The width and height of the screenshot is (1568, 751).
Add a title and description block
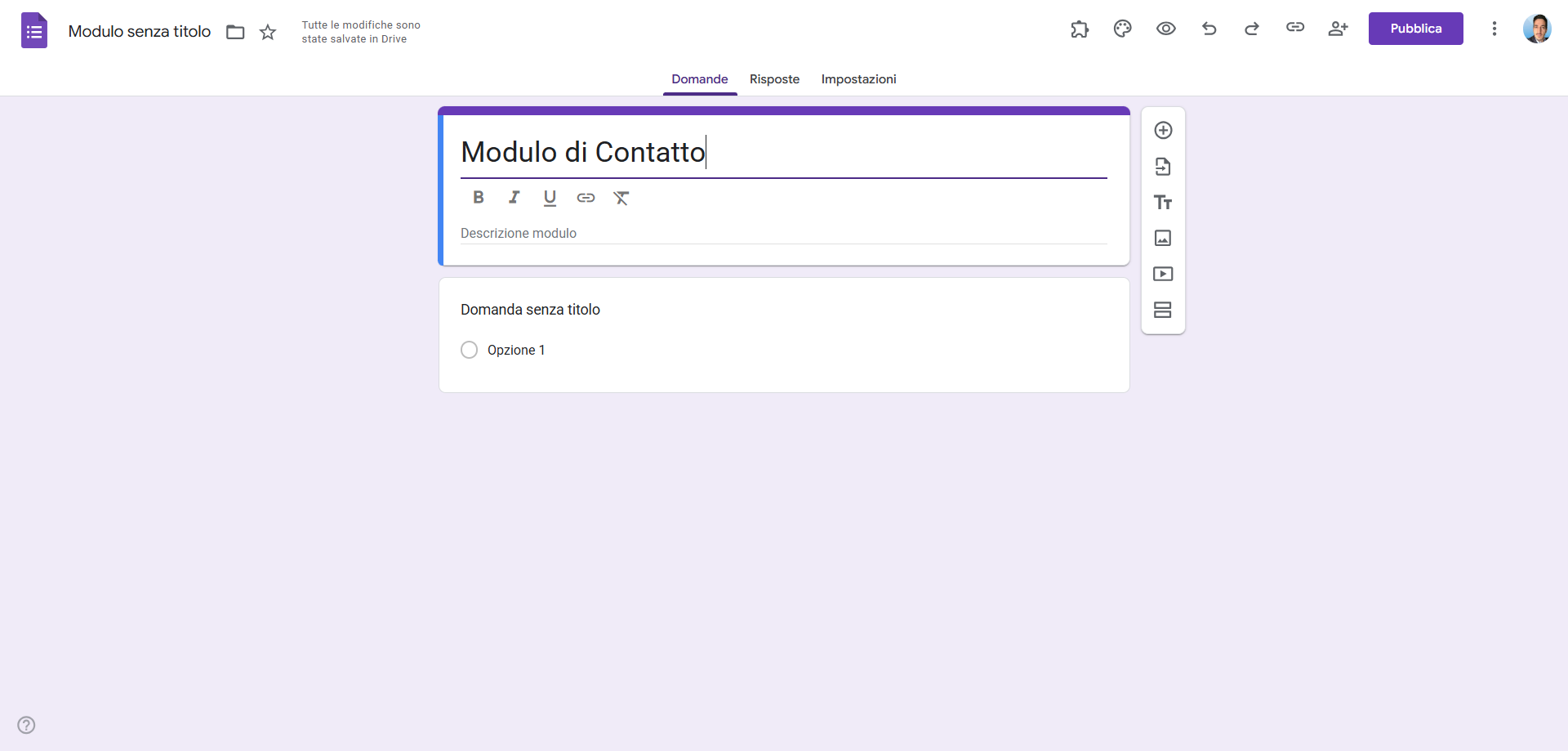[1163, 203]
